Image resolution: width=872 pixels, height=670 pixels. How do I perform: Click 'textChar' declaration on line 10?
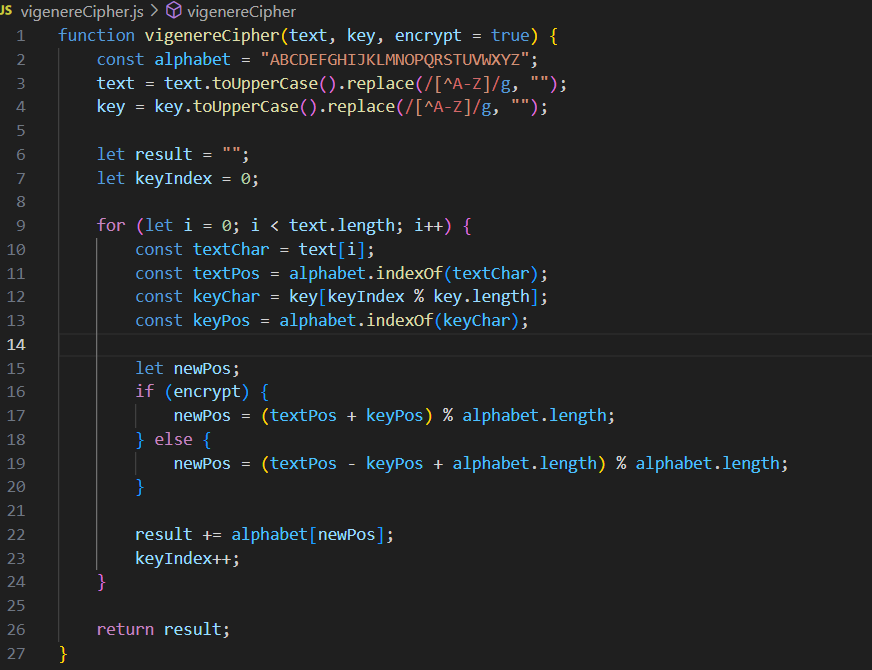point(231,249)
